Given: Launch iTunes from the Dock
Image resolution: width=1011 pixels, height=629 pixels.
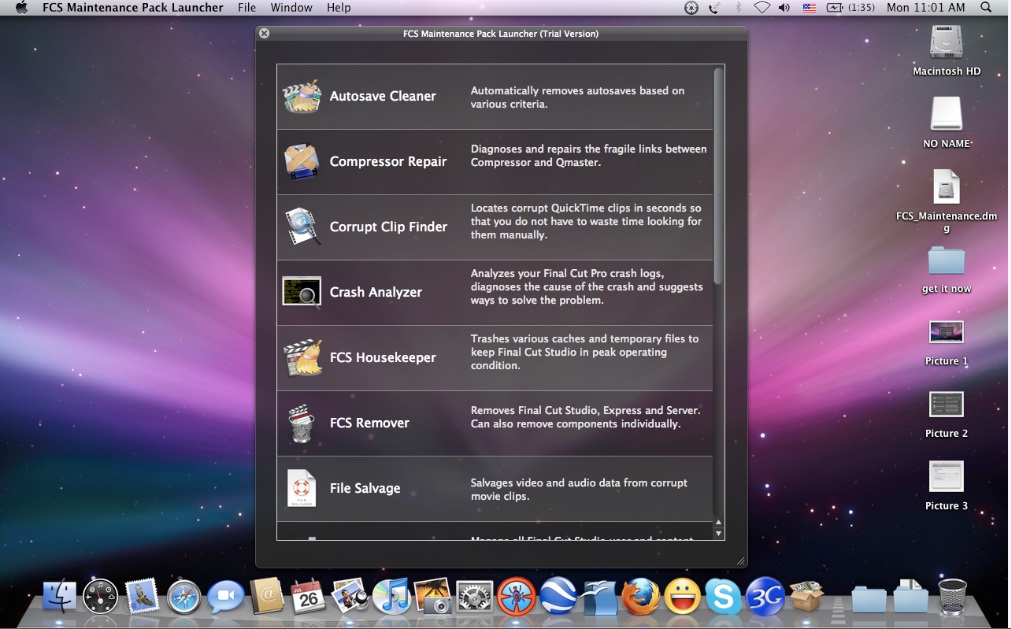Looking at the screenshot, I should point(391,596).
